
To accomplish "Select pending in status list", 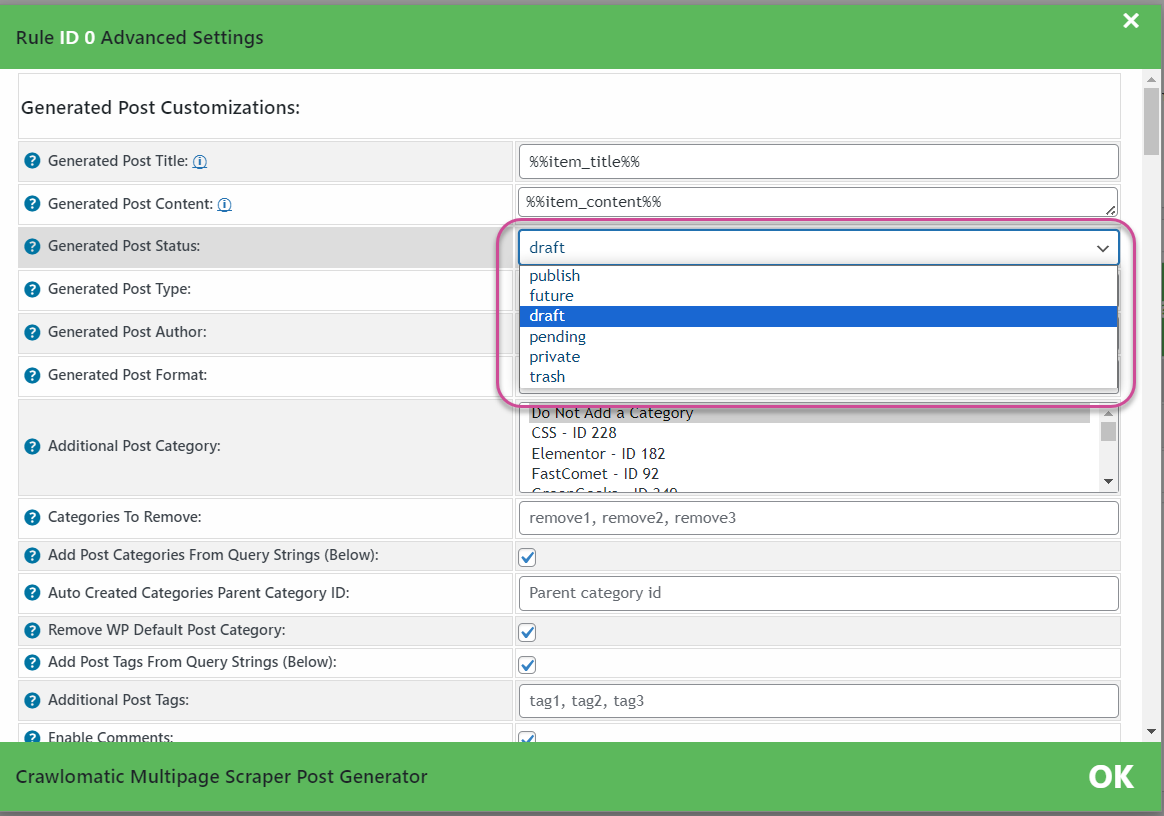I will click(x=818, y=336).
